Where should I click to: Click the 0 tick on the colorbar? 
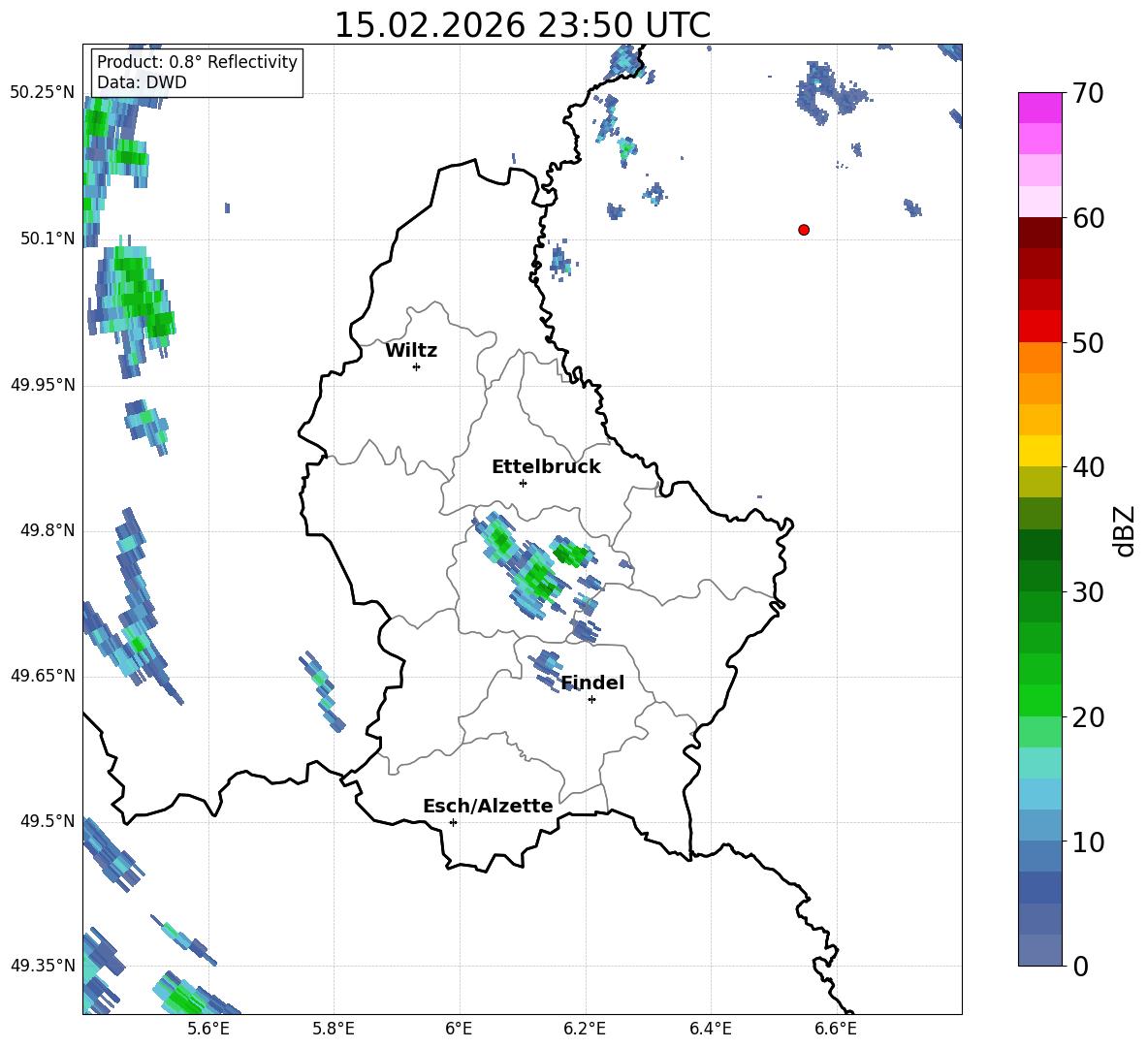pyautogui.click(x=1080, y=966)
